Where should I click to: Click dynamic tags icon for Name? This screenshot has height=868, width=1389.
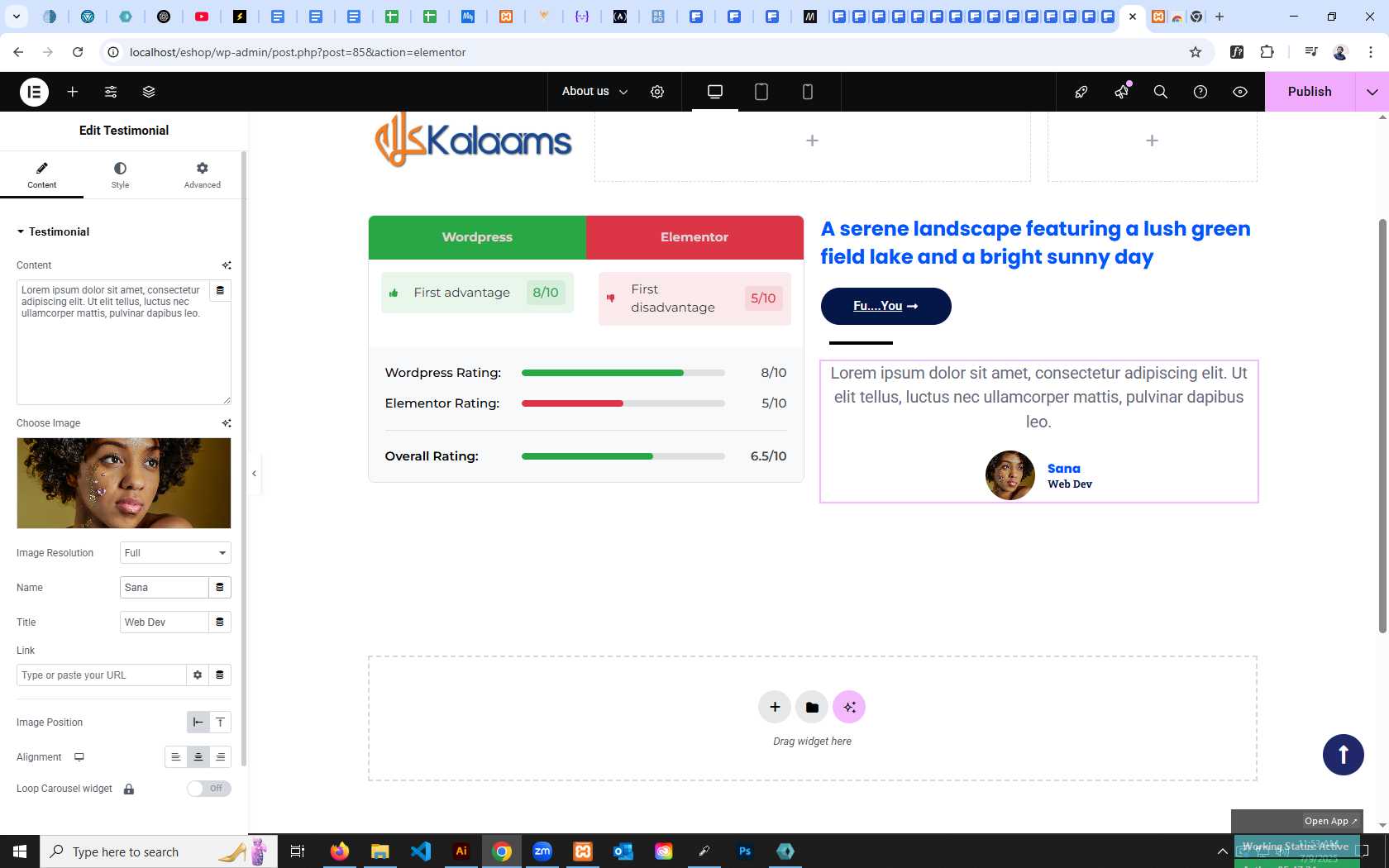pyautogui.click(x=220, y=588)
